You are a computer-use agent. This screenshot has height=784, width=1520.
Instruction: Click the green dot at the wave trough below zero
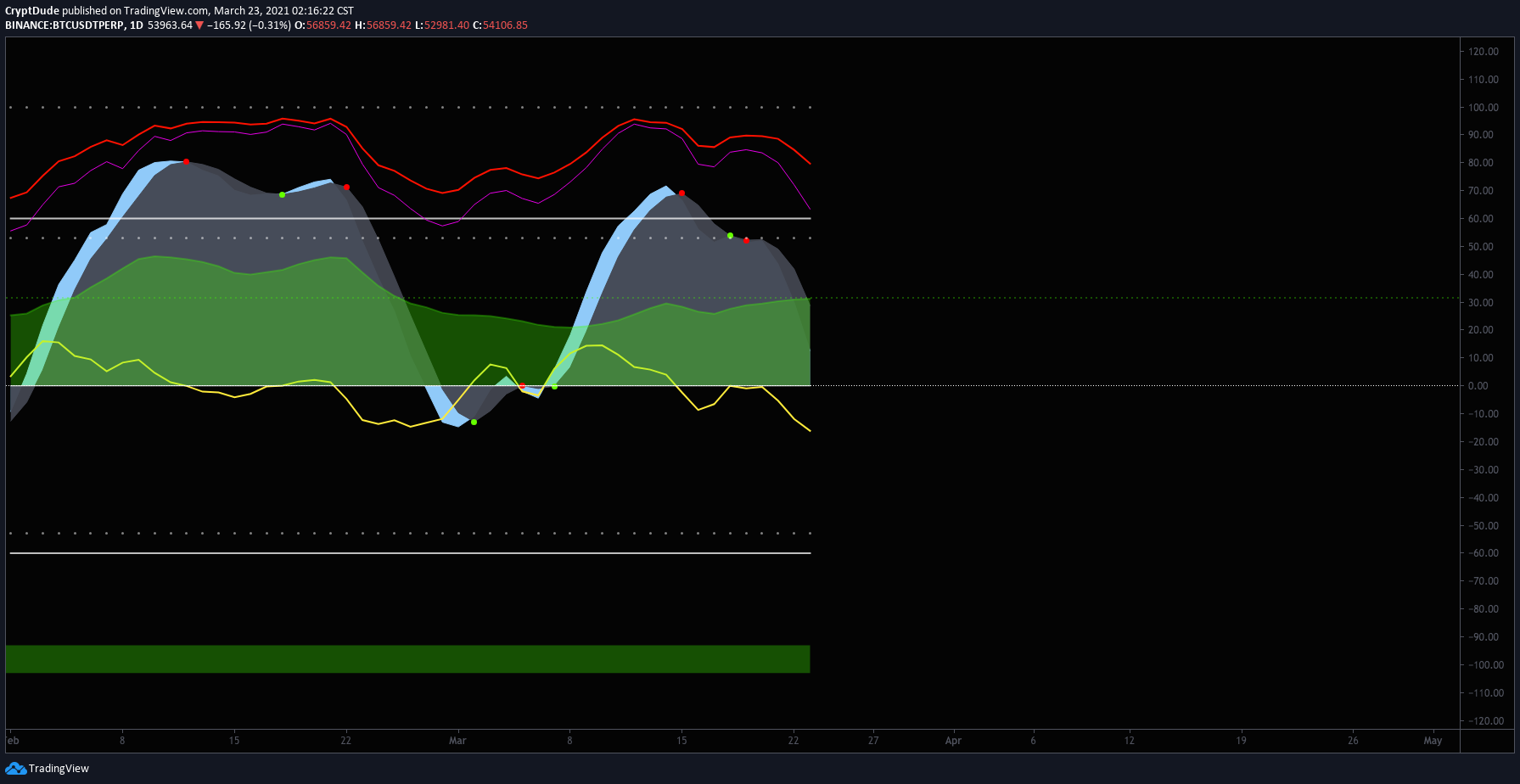click(x=474, y=422)
